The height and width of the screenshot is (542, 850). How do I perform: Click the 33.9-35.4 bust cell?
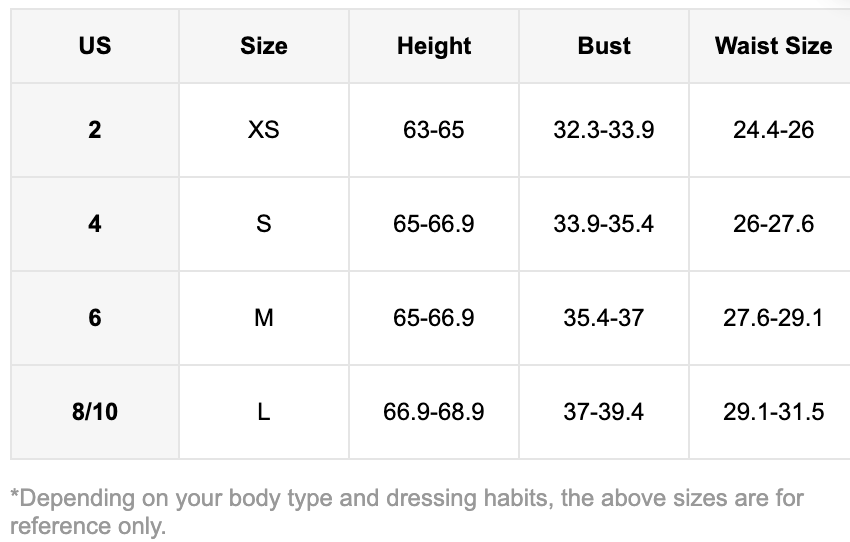604,224
